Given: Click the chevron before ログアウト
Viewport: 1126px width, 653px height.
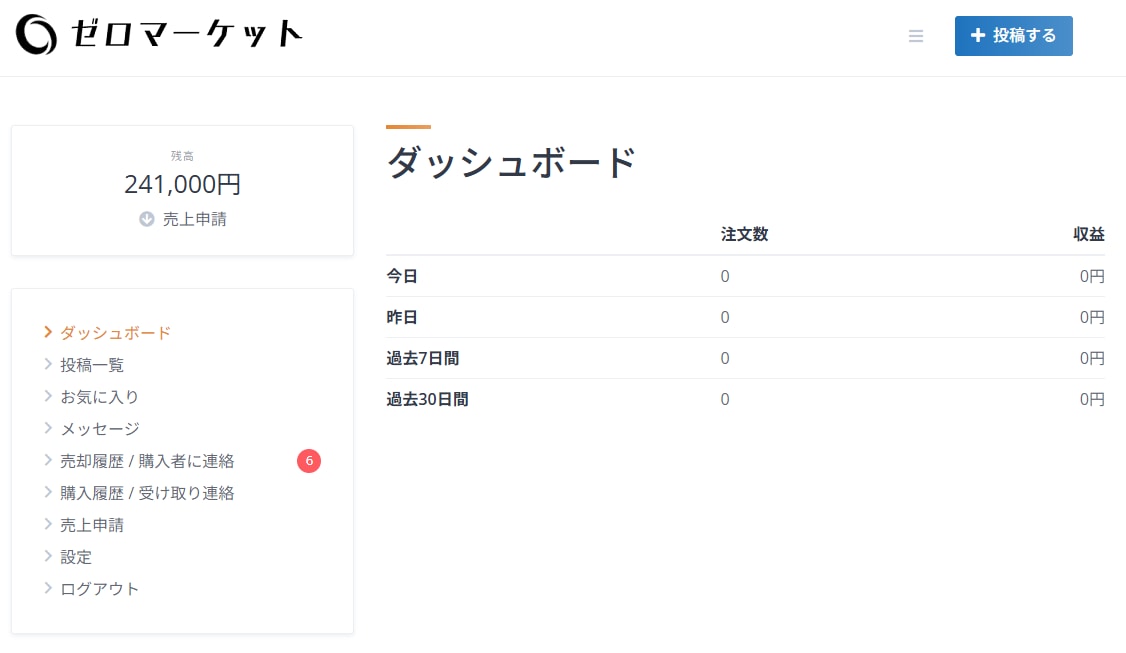Looking at the screenshot, I should [48, 588].
